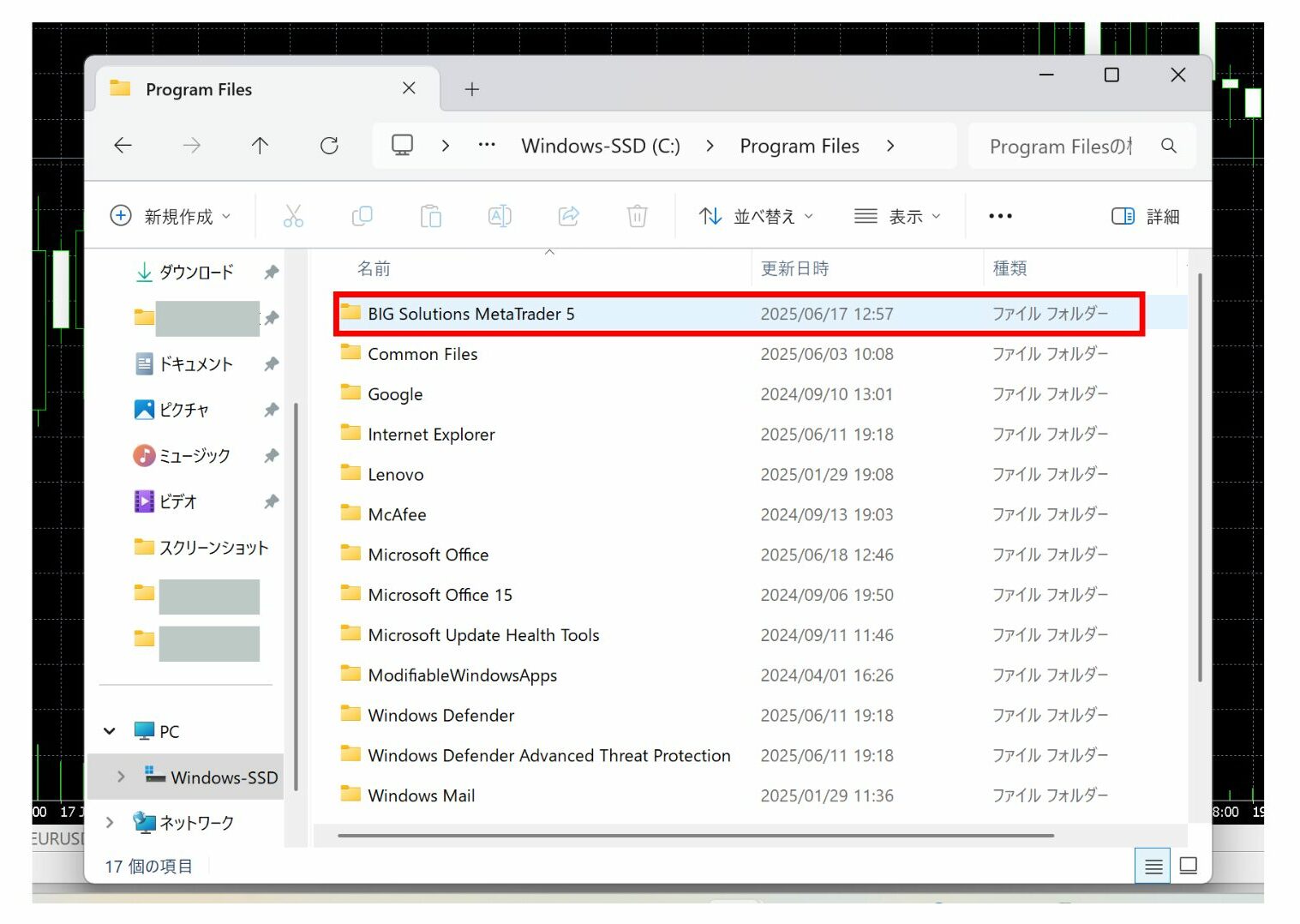1300x924 pixels.
Task: Expand the Windows-SSD tree node
Action: pyautogui.click(x=121, y=777)
